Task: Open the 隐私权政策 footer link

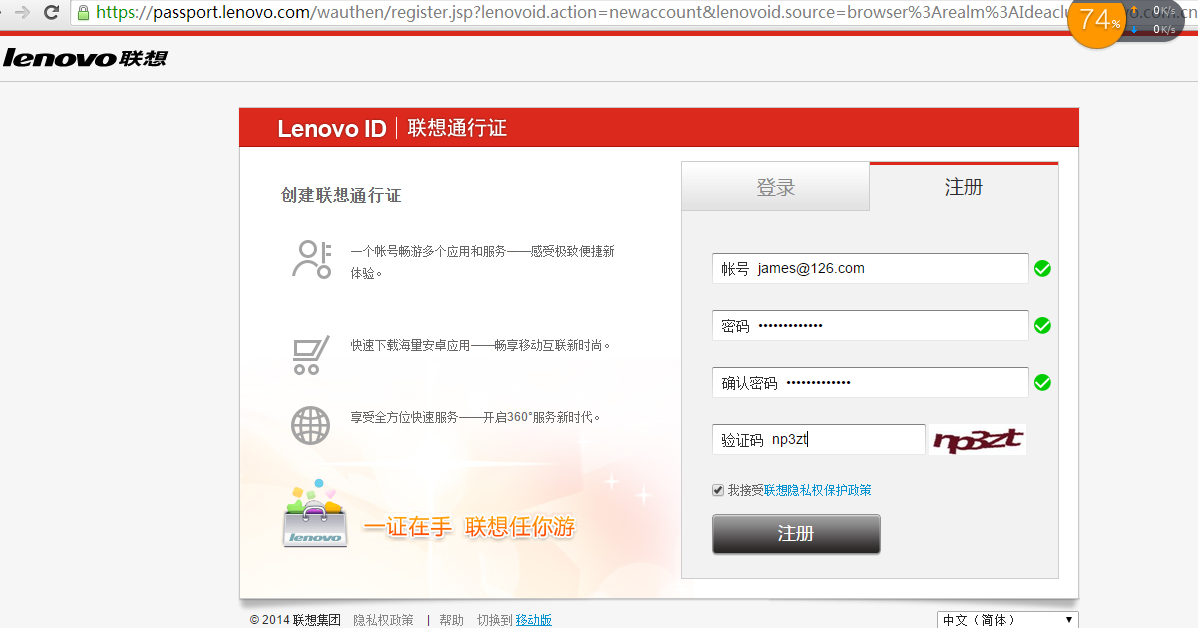Action: coord(383,620)
